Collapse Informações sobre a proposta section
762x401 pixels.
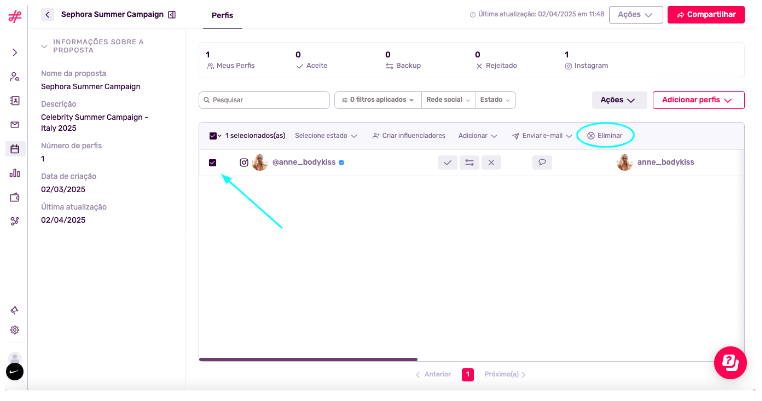click(44, 46)
